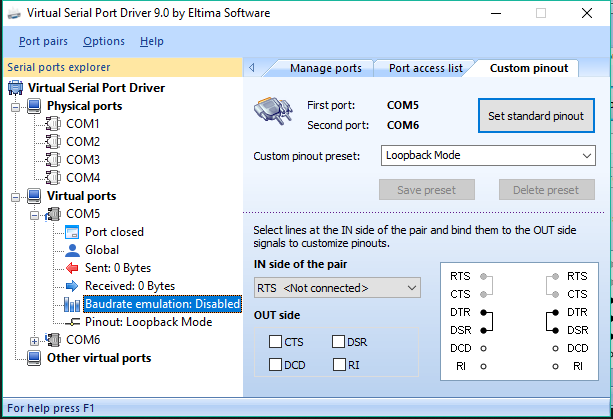The height and width of the screenshot is (419, 613).
Task: Enable the DSR checkbox on OUT side
Action: [x=339, y=342]
